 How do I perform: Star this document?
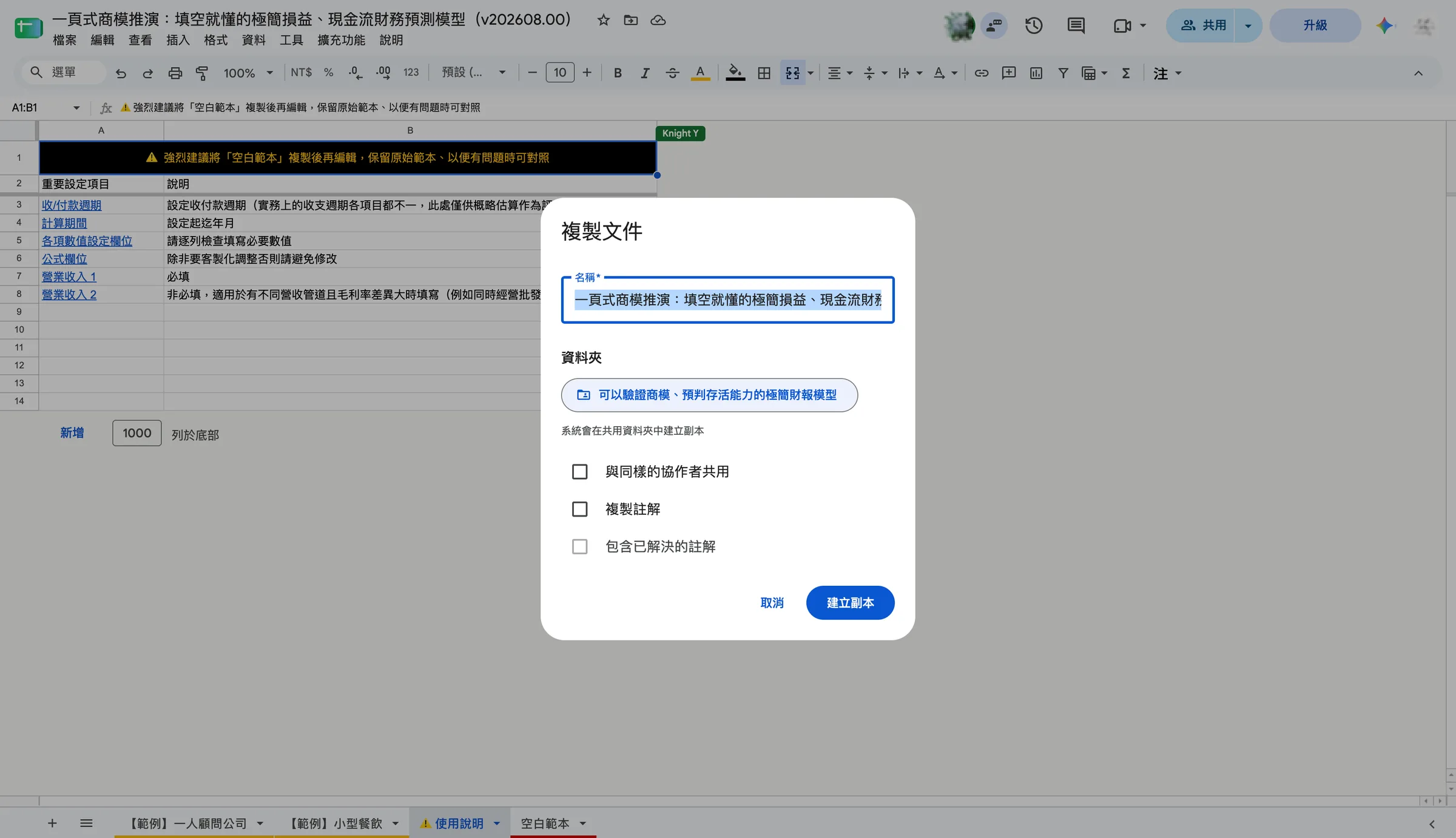point(603,20)
